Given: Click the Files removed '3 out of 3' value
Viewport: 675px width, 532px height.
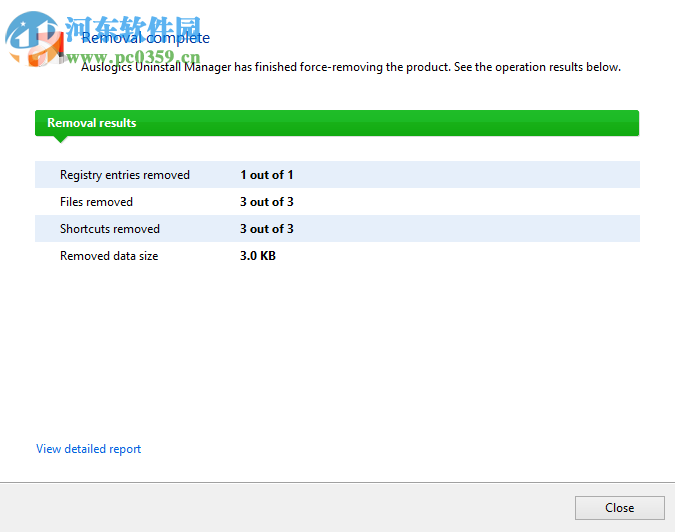Looking at the screenshot, I should 266,202.
